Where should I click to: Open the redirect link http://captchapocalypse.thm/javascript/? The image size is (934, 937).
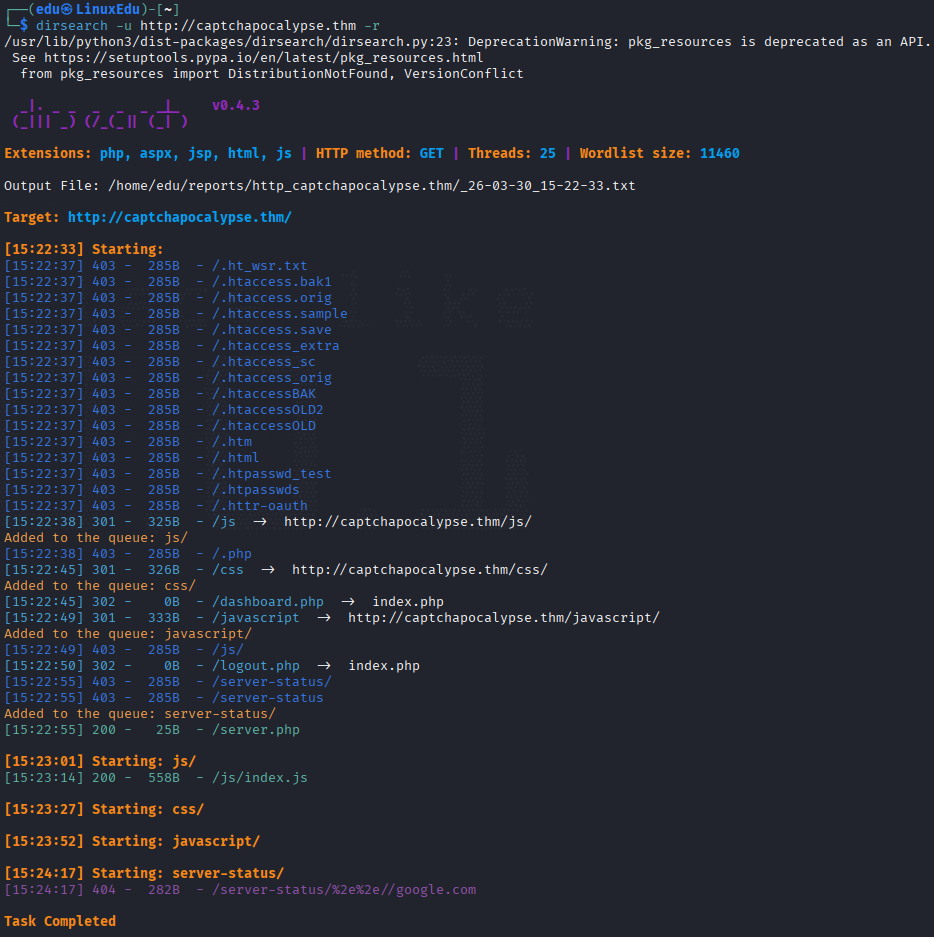(504, 618)
